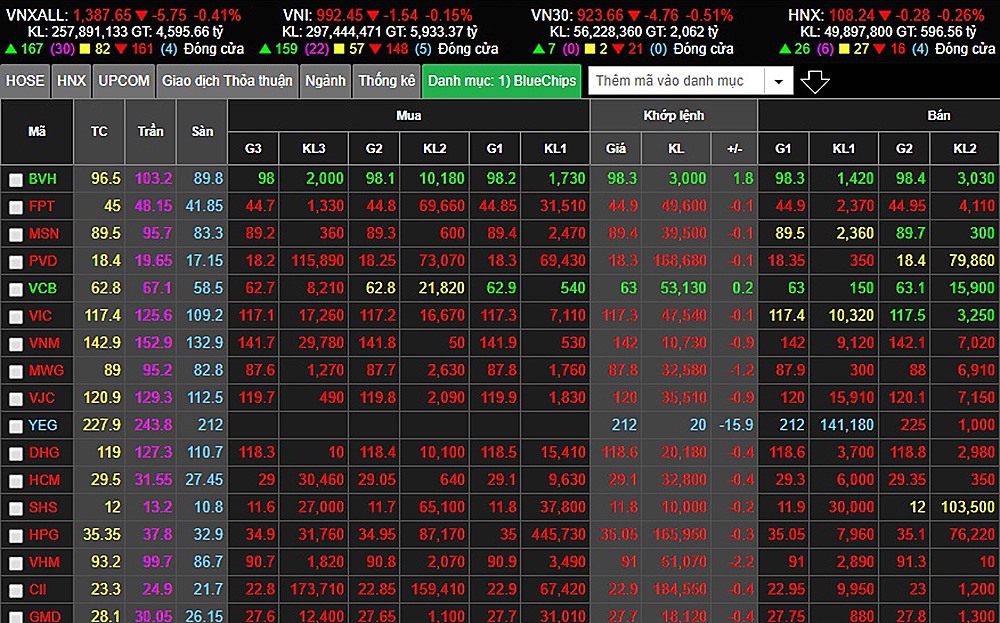1000x623 pixels.
Task: Tick the checkbox for VJC
Action: tap(16, 400)
